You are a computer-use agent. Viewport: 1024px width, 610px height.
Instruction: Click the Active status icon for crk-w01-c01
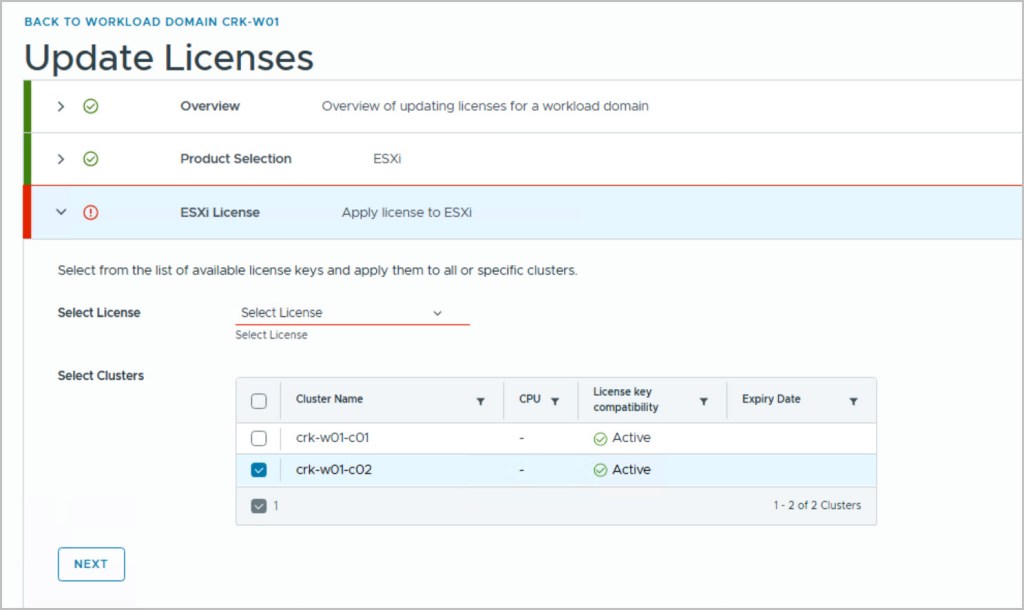pos(600,438)
